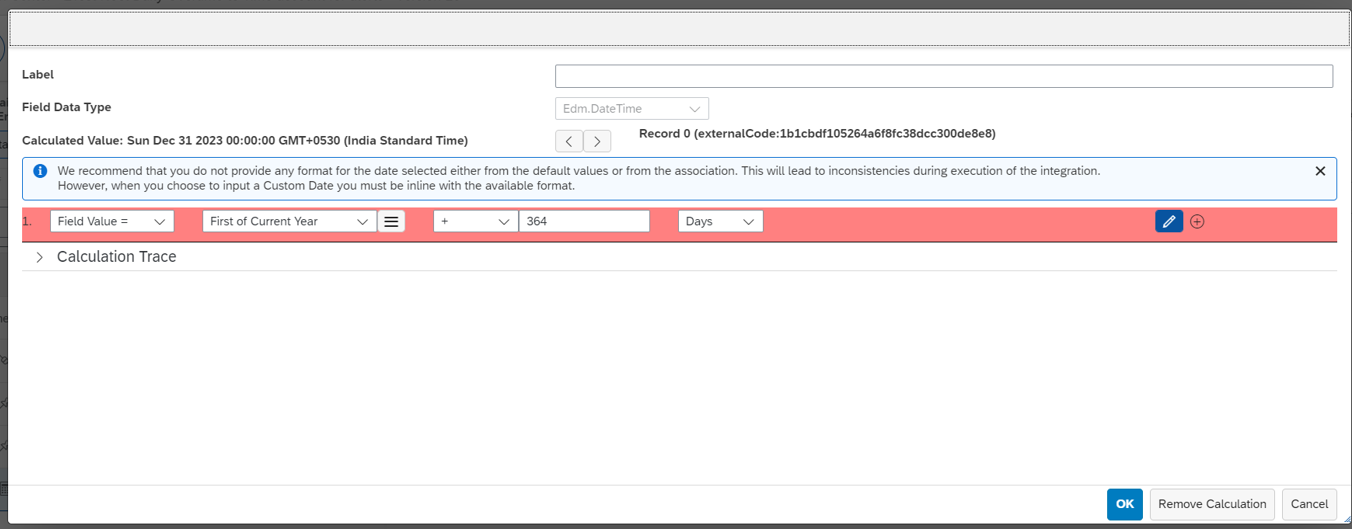Open the + operator dropdown
The height and width of the screenshot is (529, 1354).
(x=475, y=222)
